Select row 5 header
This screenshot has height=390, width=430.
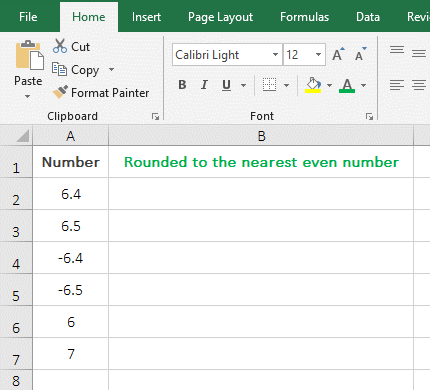16,290
